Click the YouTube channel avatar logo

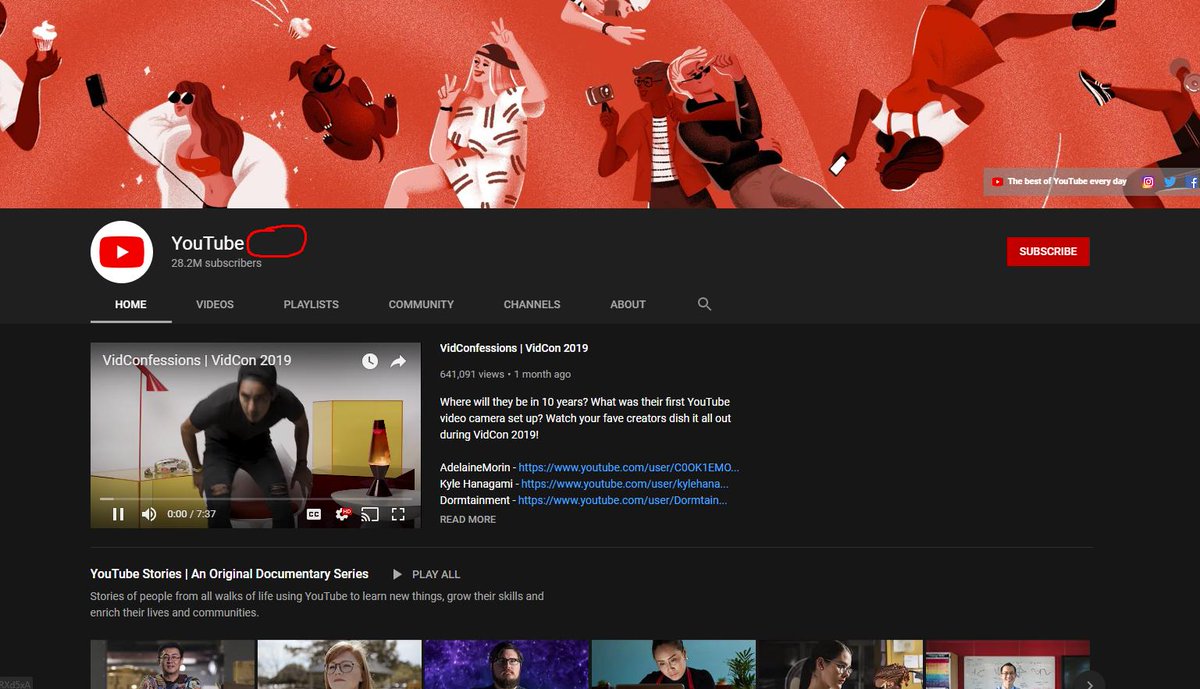coord(122,252)
